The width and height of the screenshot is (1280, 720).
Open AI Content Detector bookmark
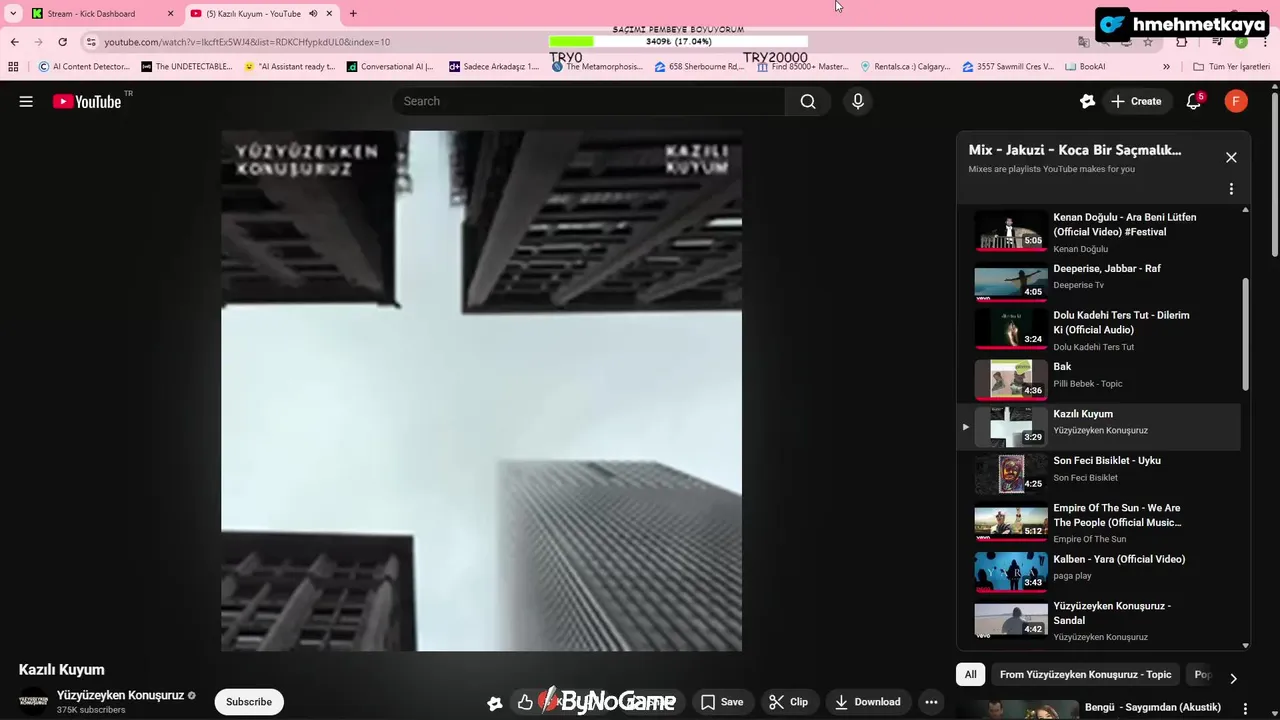tap(84, 67)
